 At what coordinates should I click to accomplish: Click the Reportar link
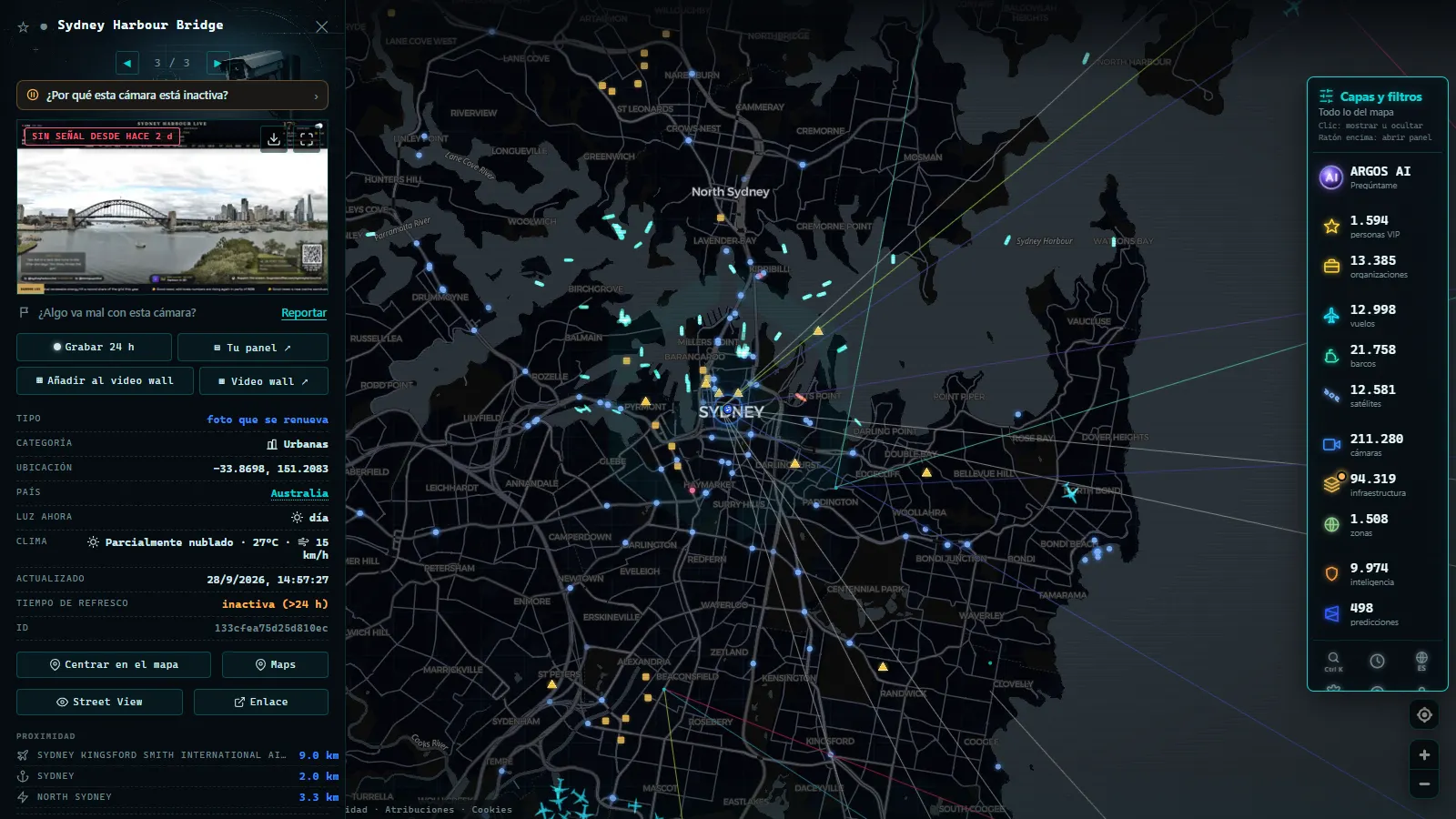(304, 313)
